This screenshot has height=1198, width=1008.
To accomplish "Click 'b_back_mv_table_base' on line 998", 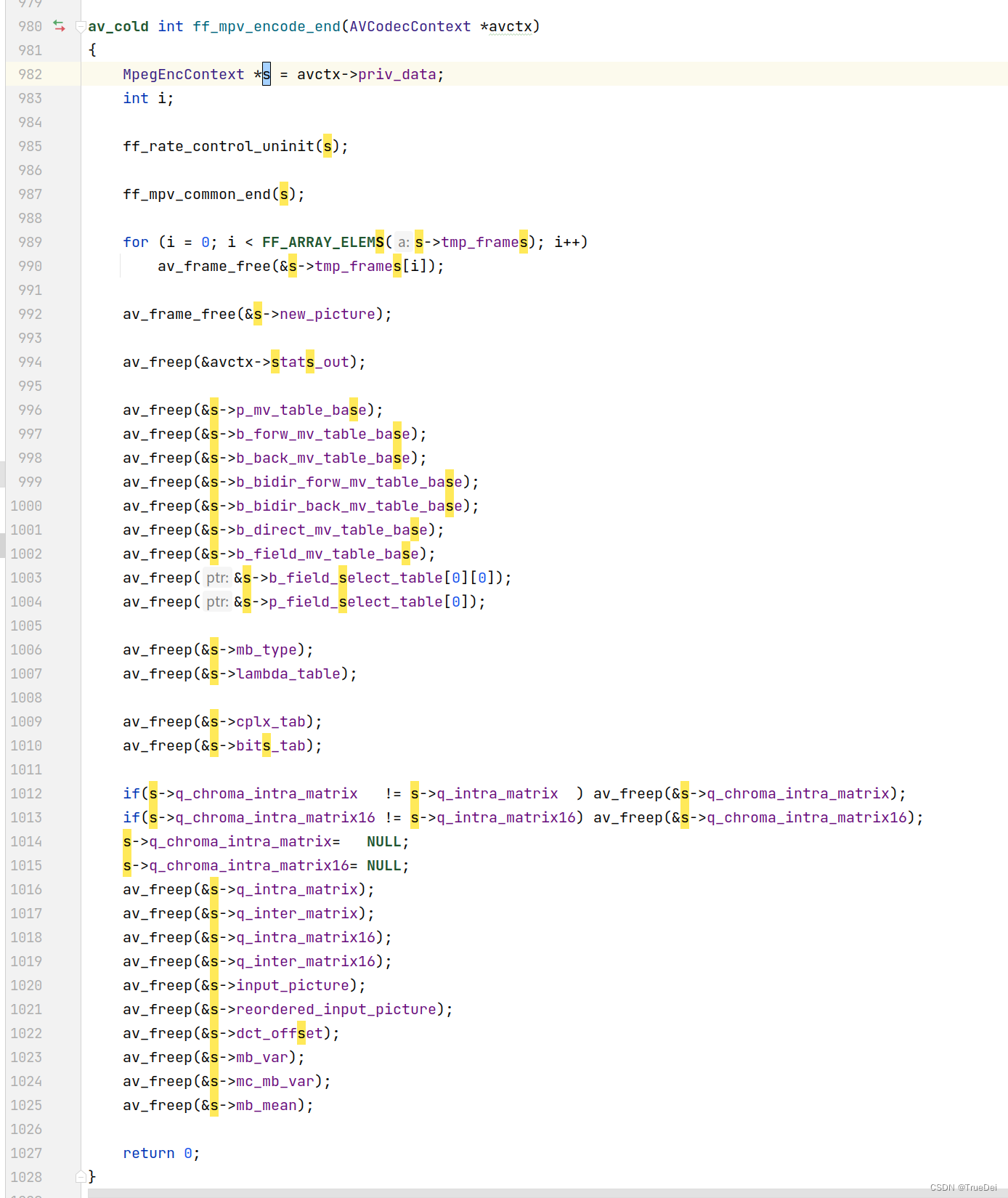I will click(323, 458).
